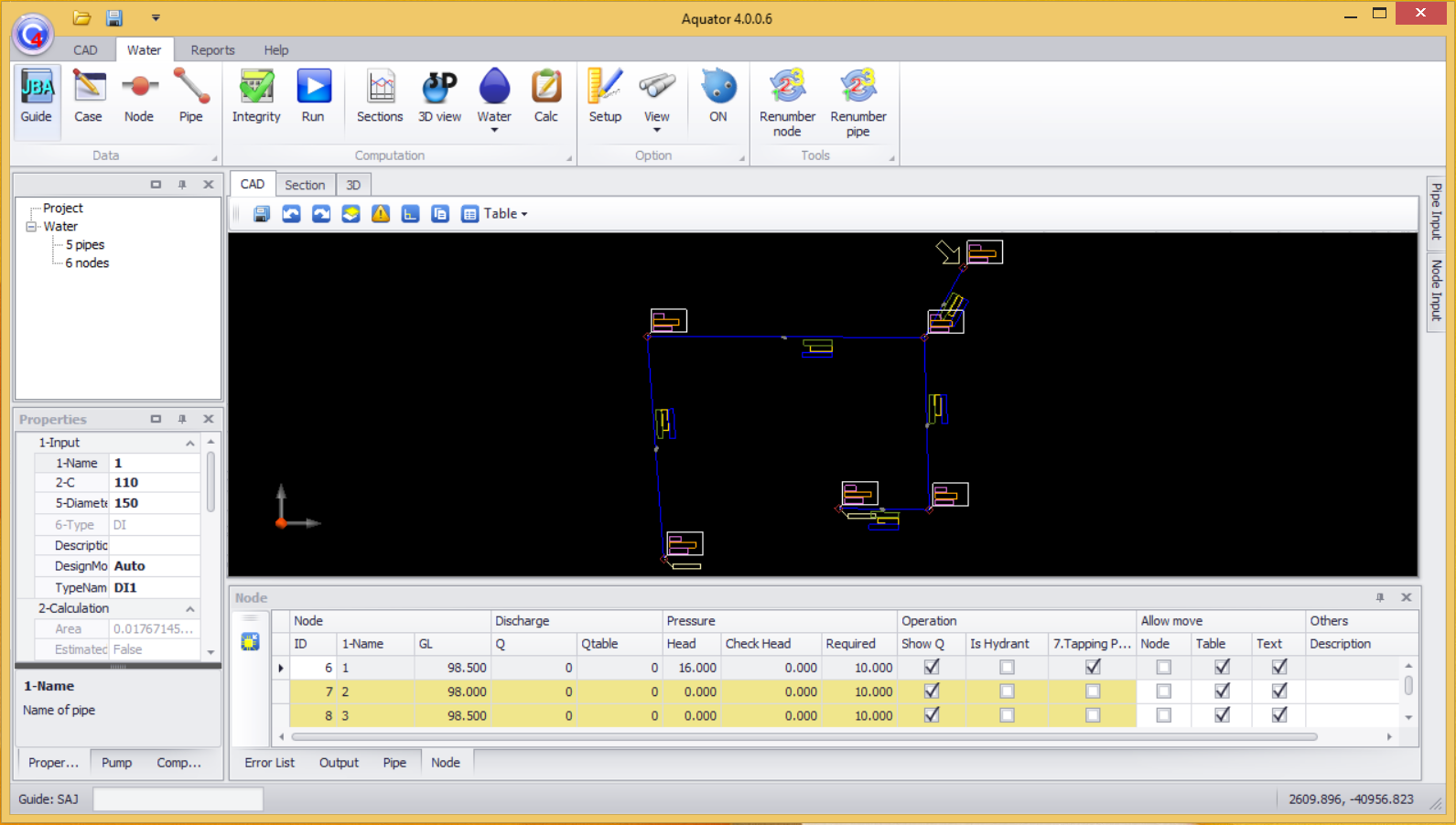Open the Guide tool in ribbon

point(37,100)
